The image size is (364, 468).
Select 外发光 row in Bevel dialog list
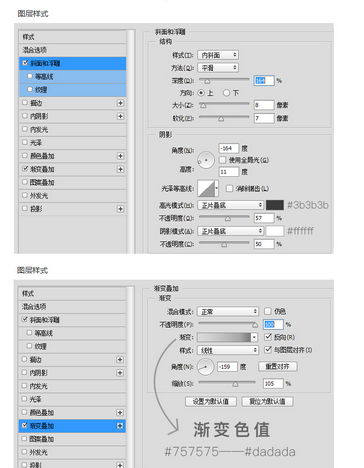click(x=73, y=196)
